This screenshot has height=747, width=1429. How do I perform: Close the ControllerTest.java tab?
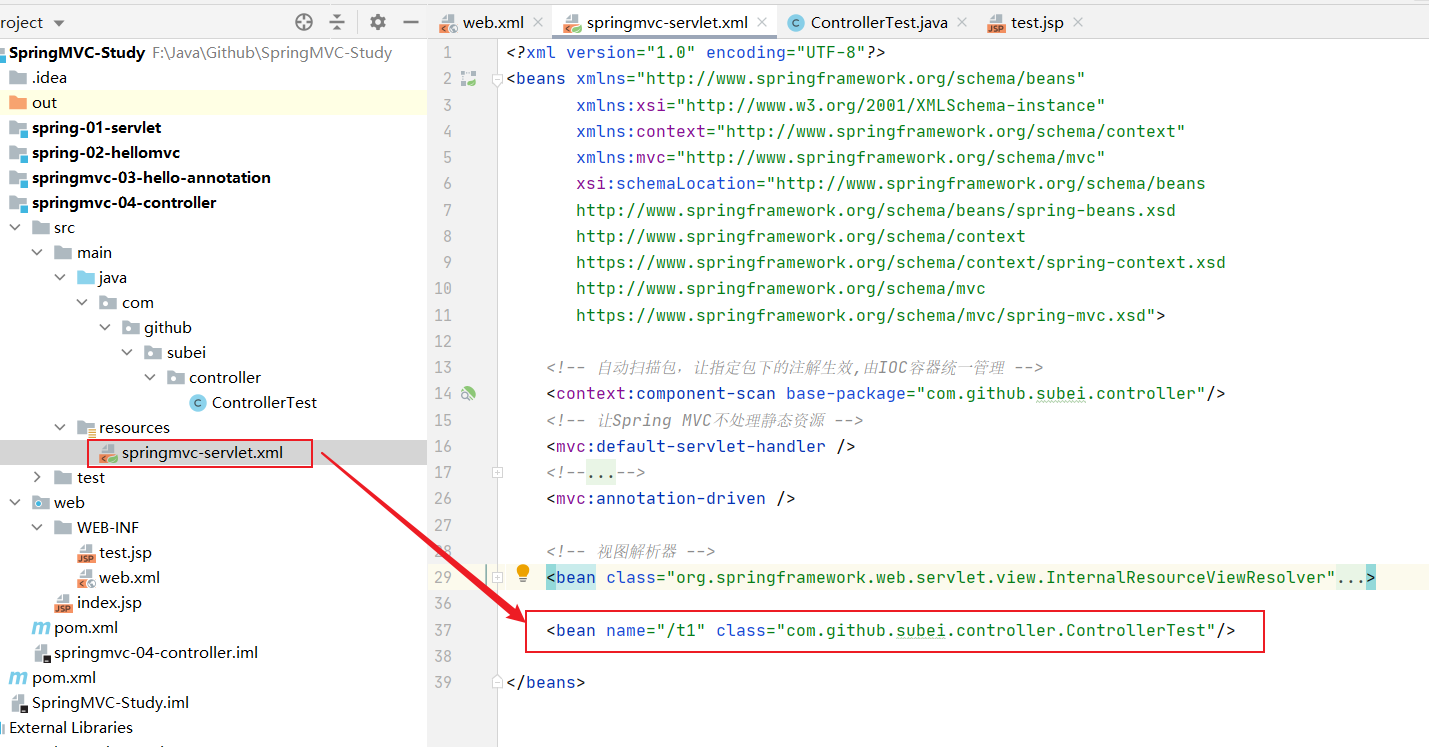coord(962,22)
